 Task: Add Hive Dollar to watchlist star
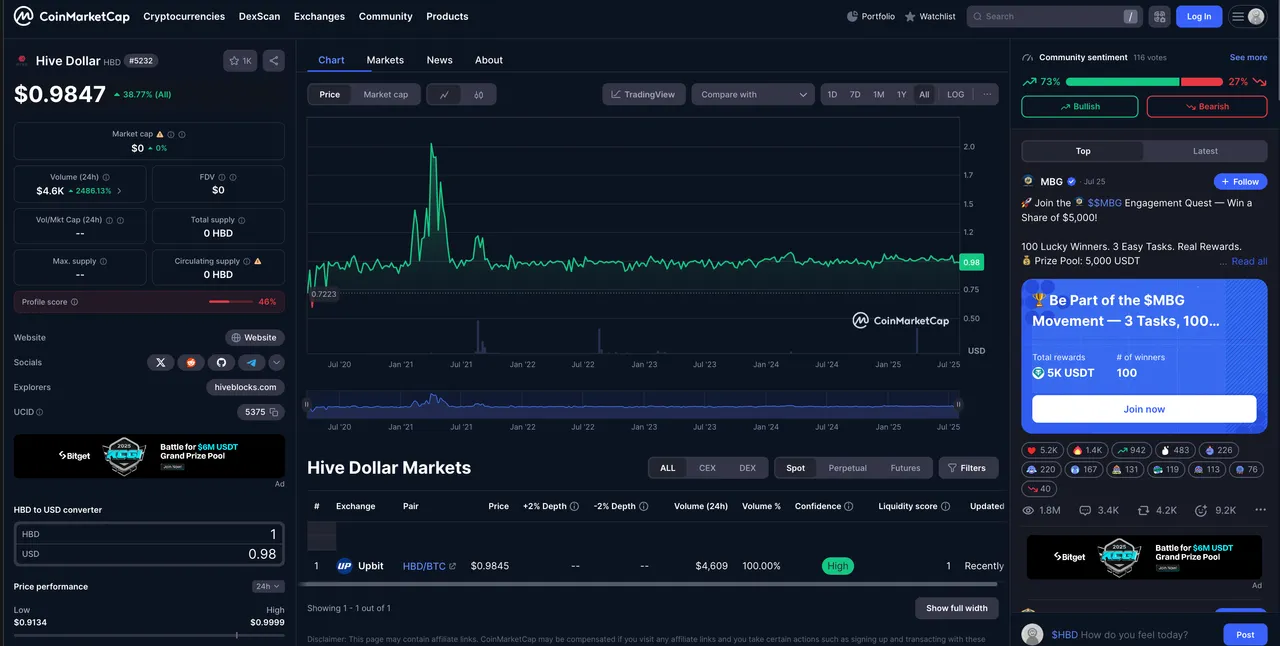pos(240,61)
